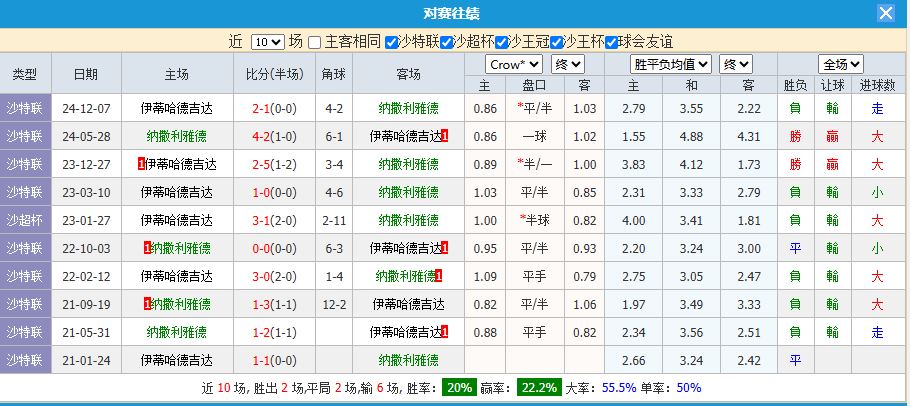Open the 全场 period dropdown
This screenshot has height=406, width=910.
point(841,64)
